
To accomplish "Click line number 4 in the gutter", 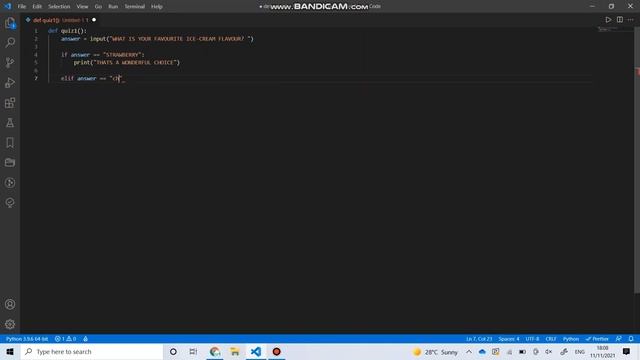I will click(x=36, y=55).
